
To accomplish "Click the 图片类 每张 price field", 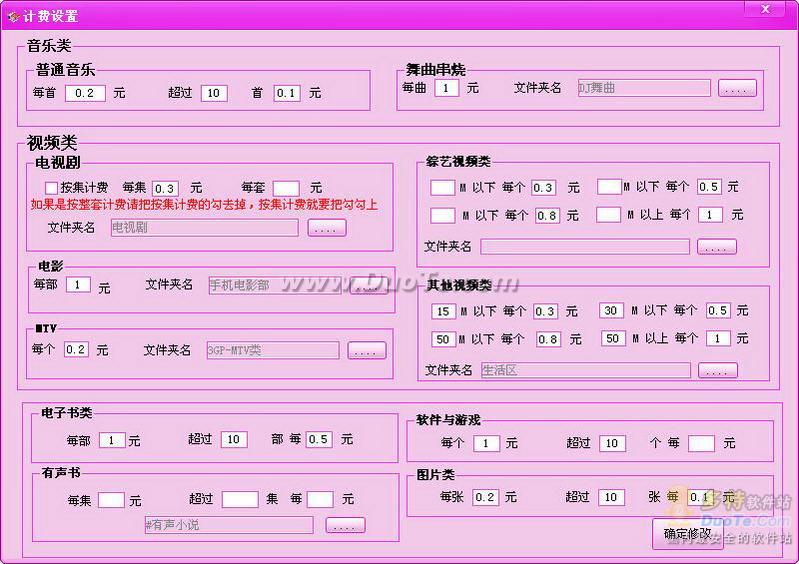I will pyautogui.click(x=485, y=497).
